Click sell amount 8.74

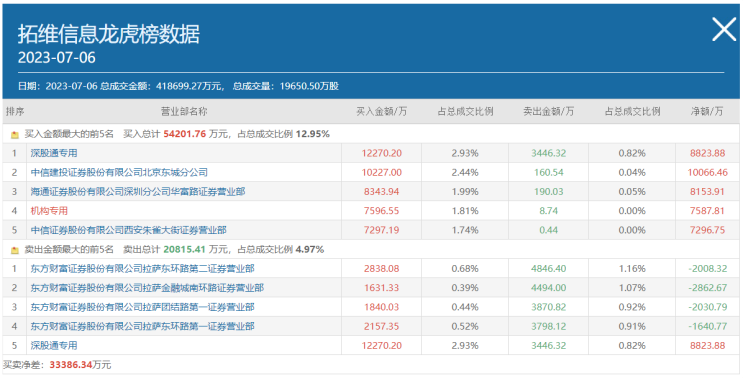[549, 211]
